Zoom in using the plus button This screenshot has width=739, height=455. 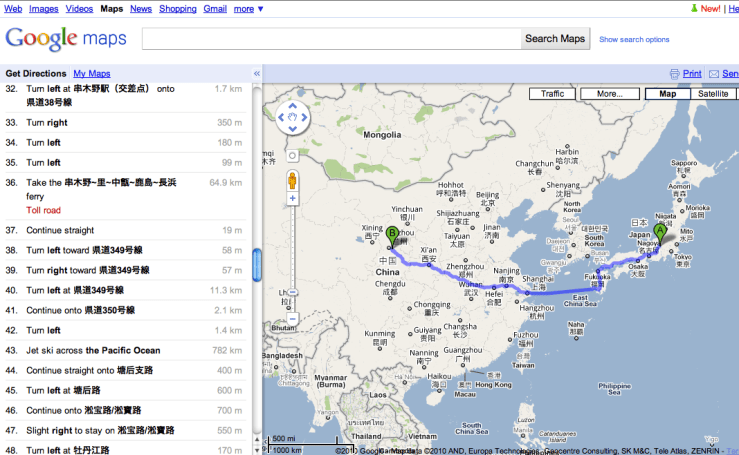point(293,198)
